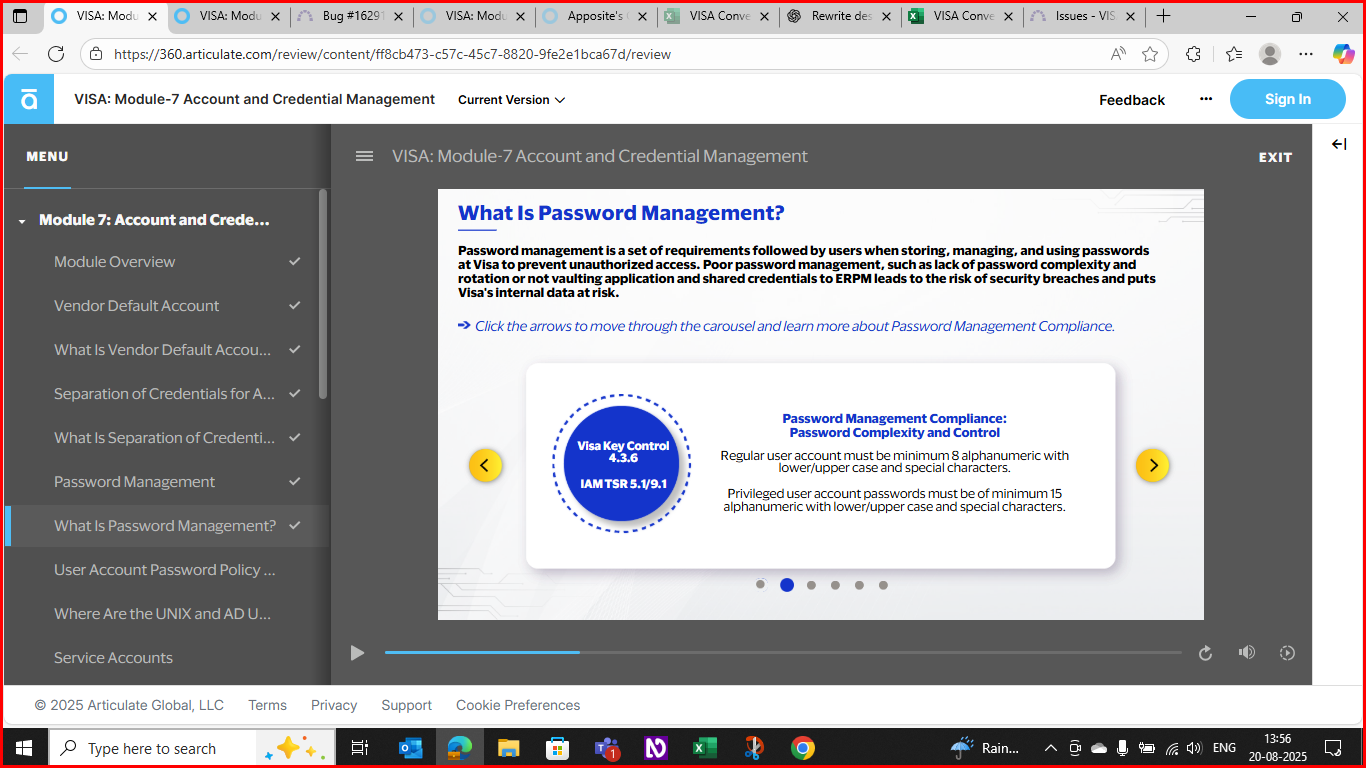Select the first carousel dot indicator
This screenshot has height=768, width=1366.
pos(761,584)
